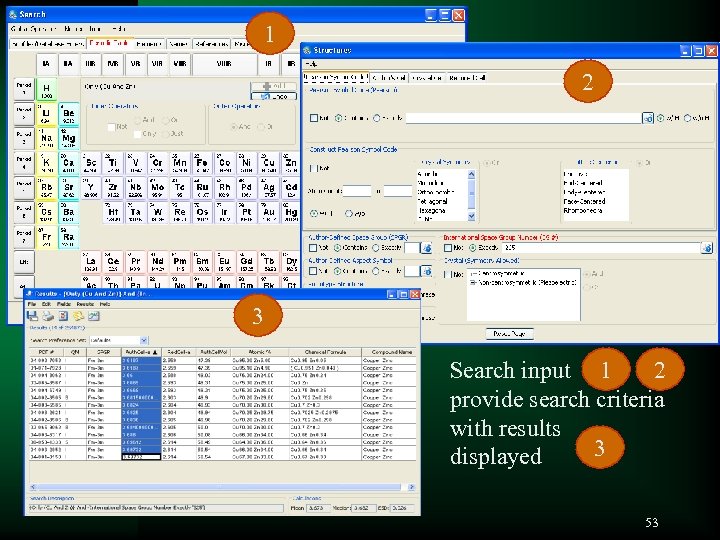Viewport: 720px width, 540px height.
Task: Click the Reset Page button in Structures
Action: [509, 333]
